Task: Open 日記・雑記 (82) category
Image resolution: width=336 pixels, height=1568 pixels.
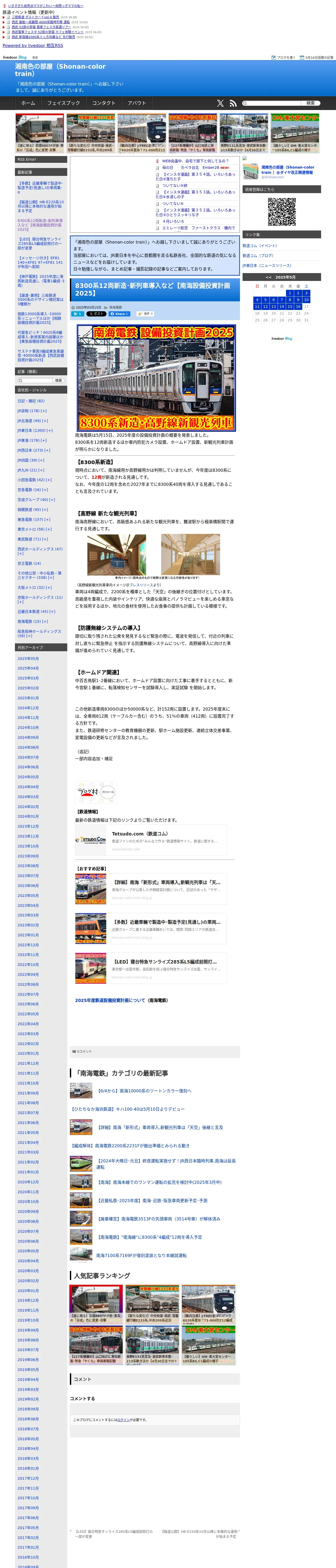Action: pyautogui.click(x=31, y=401)
